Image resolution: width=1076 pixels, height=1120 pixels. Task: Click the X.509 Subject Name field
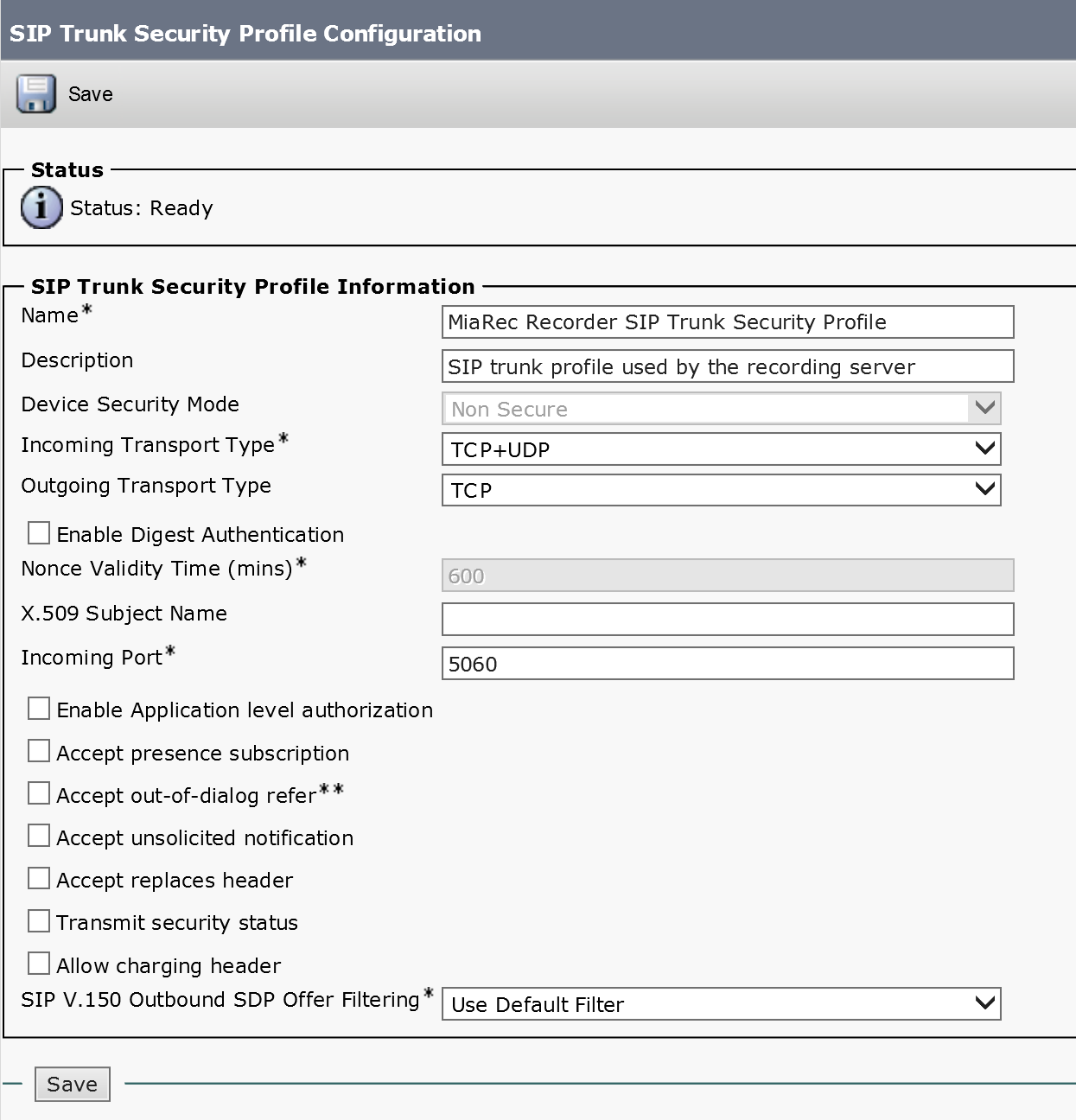click(x=728, y=619)
